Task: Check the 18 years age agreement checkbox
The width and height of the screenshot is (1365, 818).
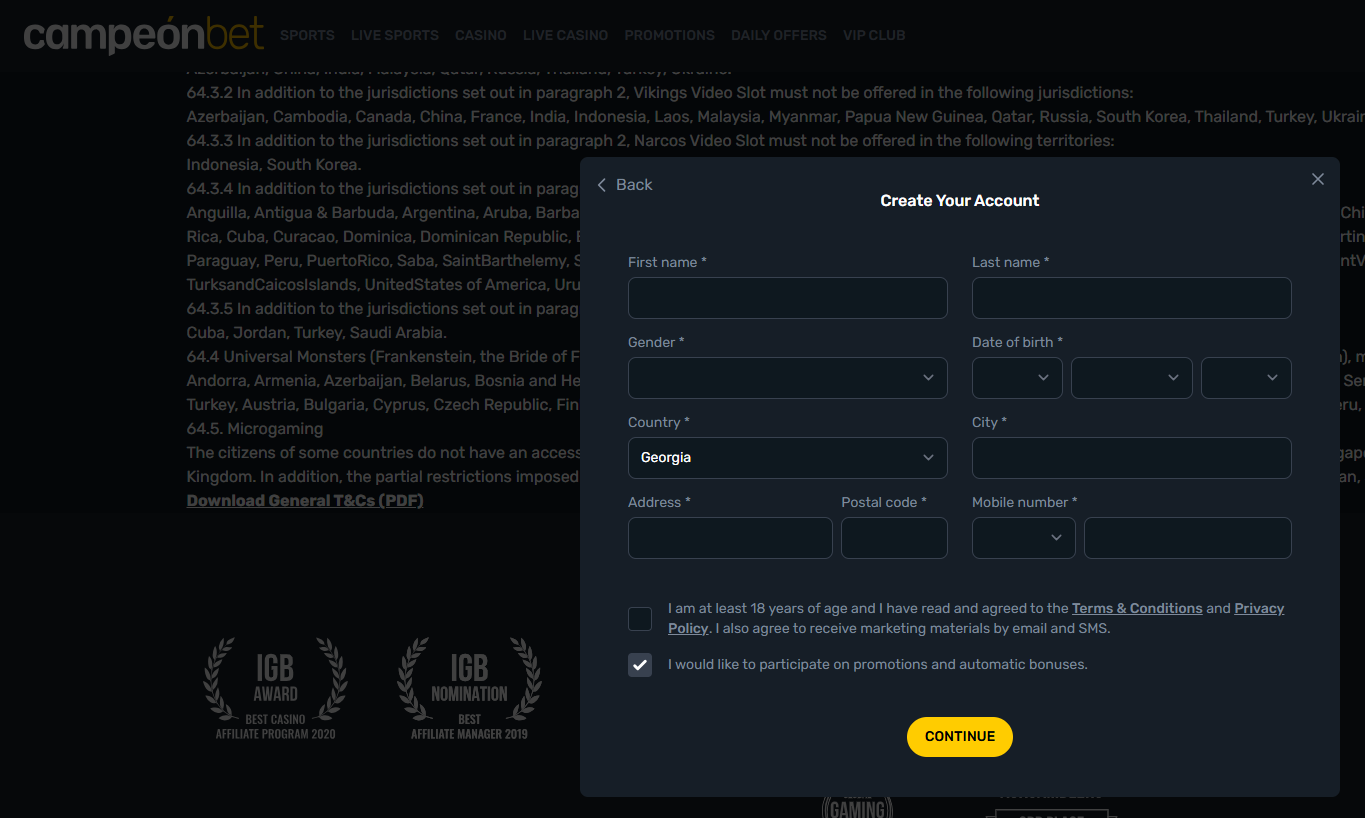Action: (640, 619)
